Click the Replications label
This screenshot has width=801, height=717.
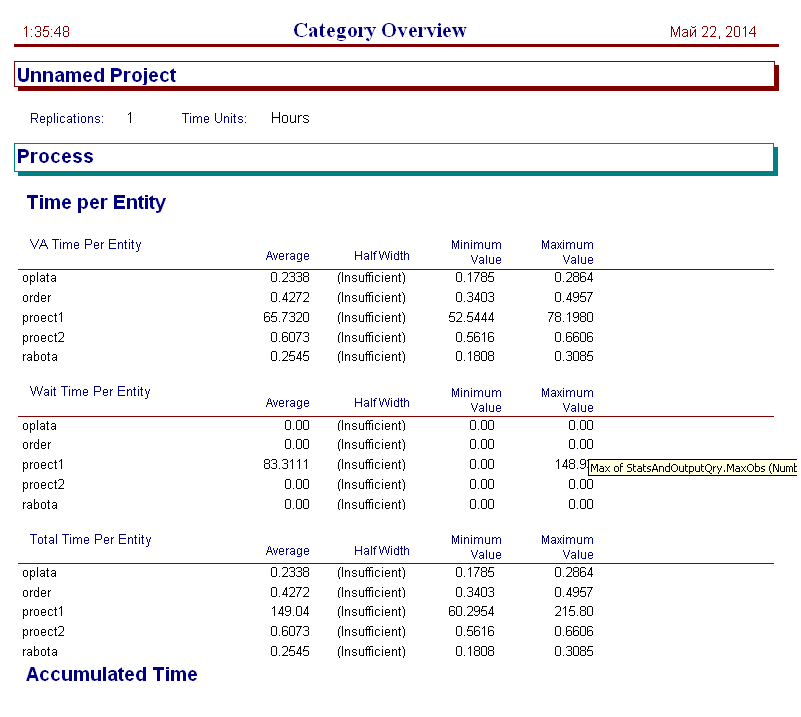coord(67,118)
